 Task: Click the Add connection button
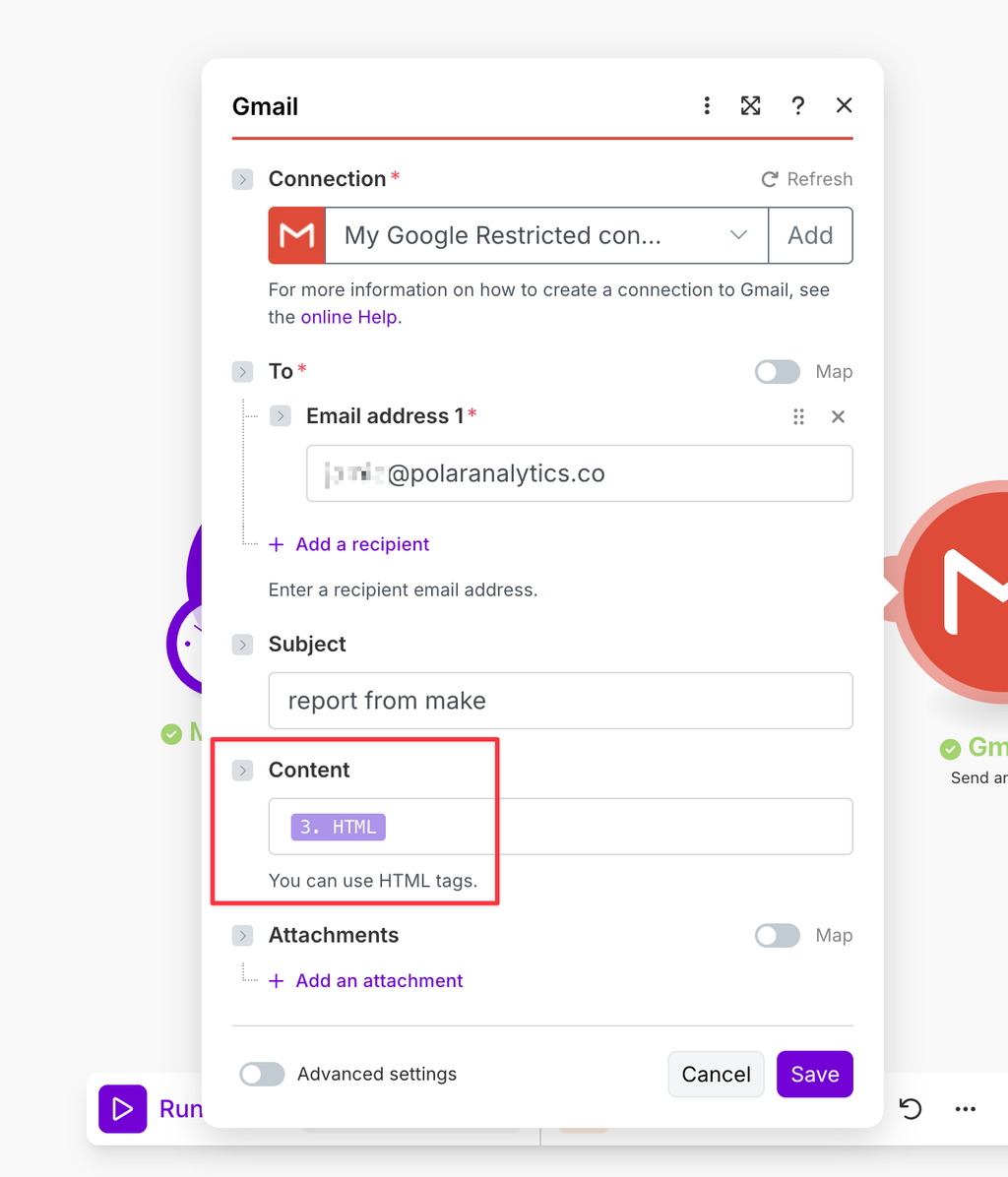point(810,236)
